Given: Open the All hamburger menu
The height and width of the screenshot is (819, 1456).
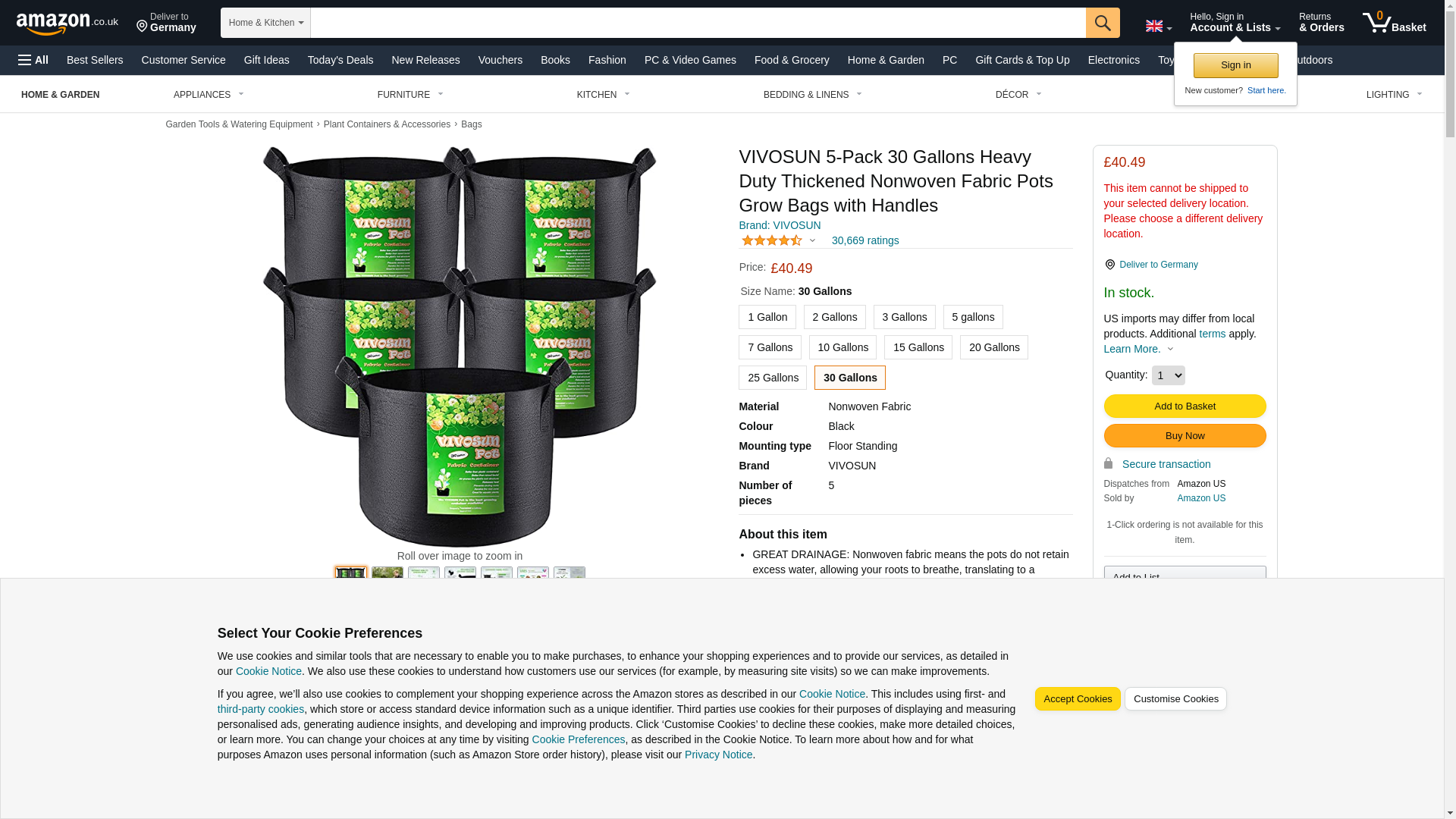Looking at the screenshot, I should tap(33, 60).
